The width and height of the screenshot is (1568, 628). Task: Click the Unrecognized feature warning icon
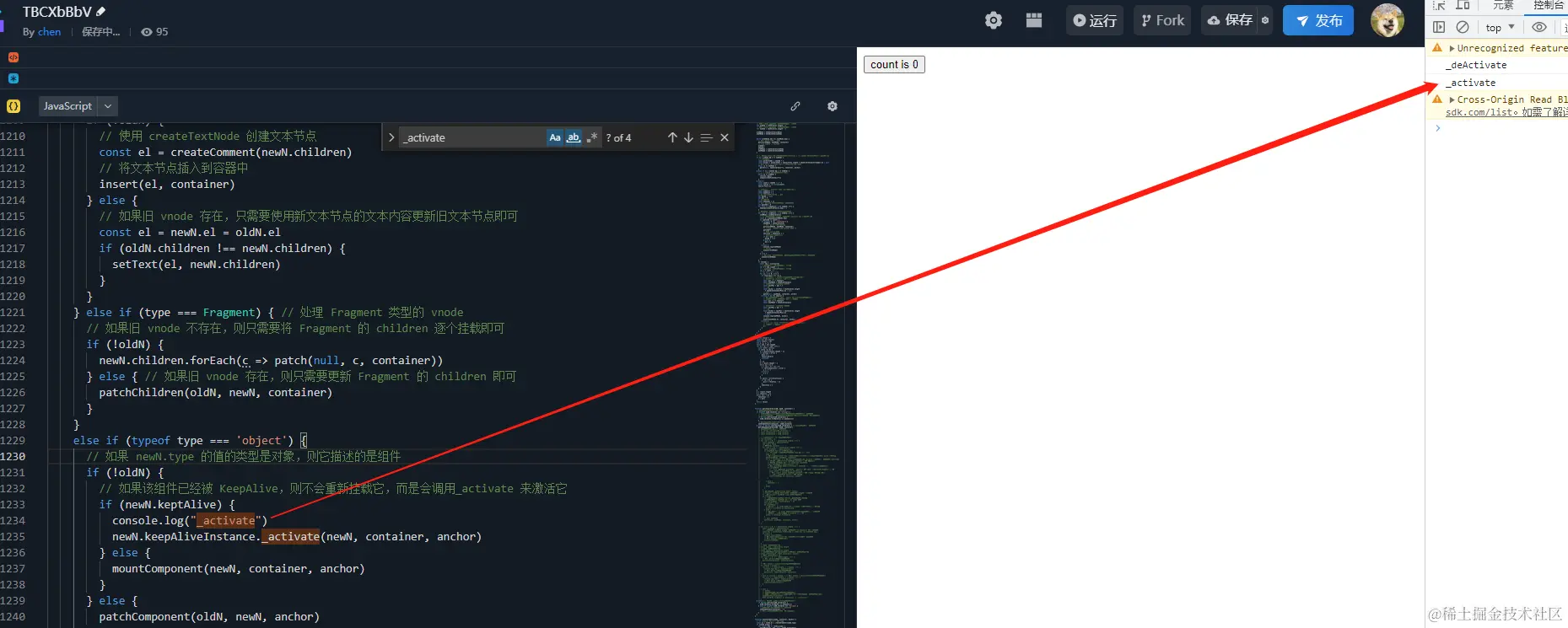[1437, 48]
